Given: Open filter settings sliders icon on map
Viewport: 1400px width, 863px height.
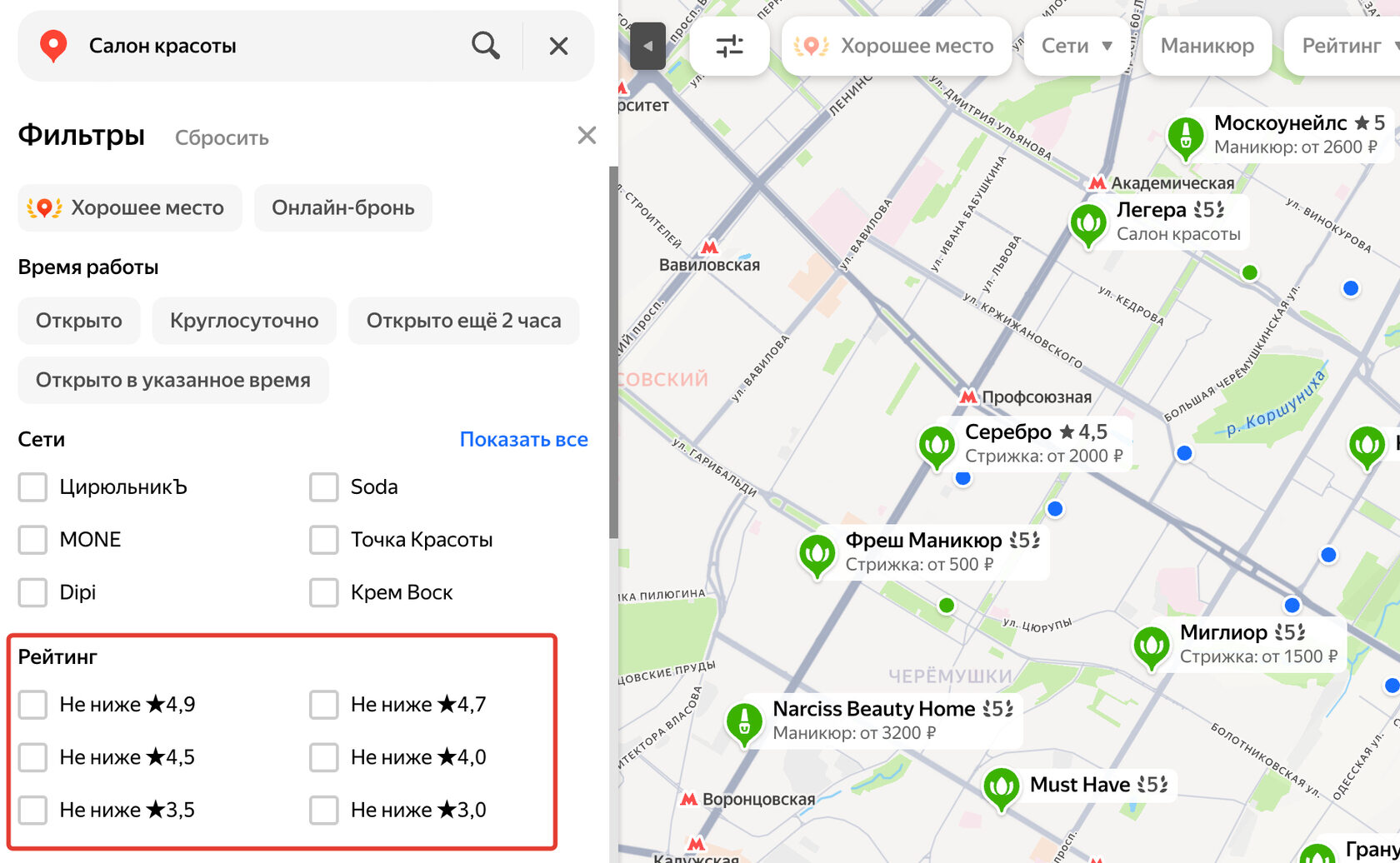Looking at the screenshot, I should 730,46.
